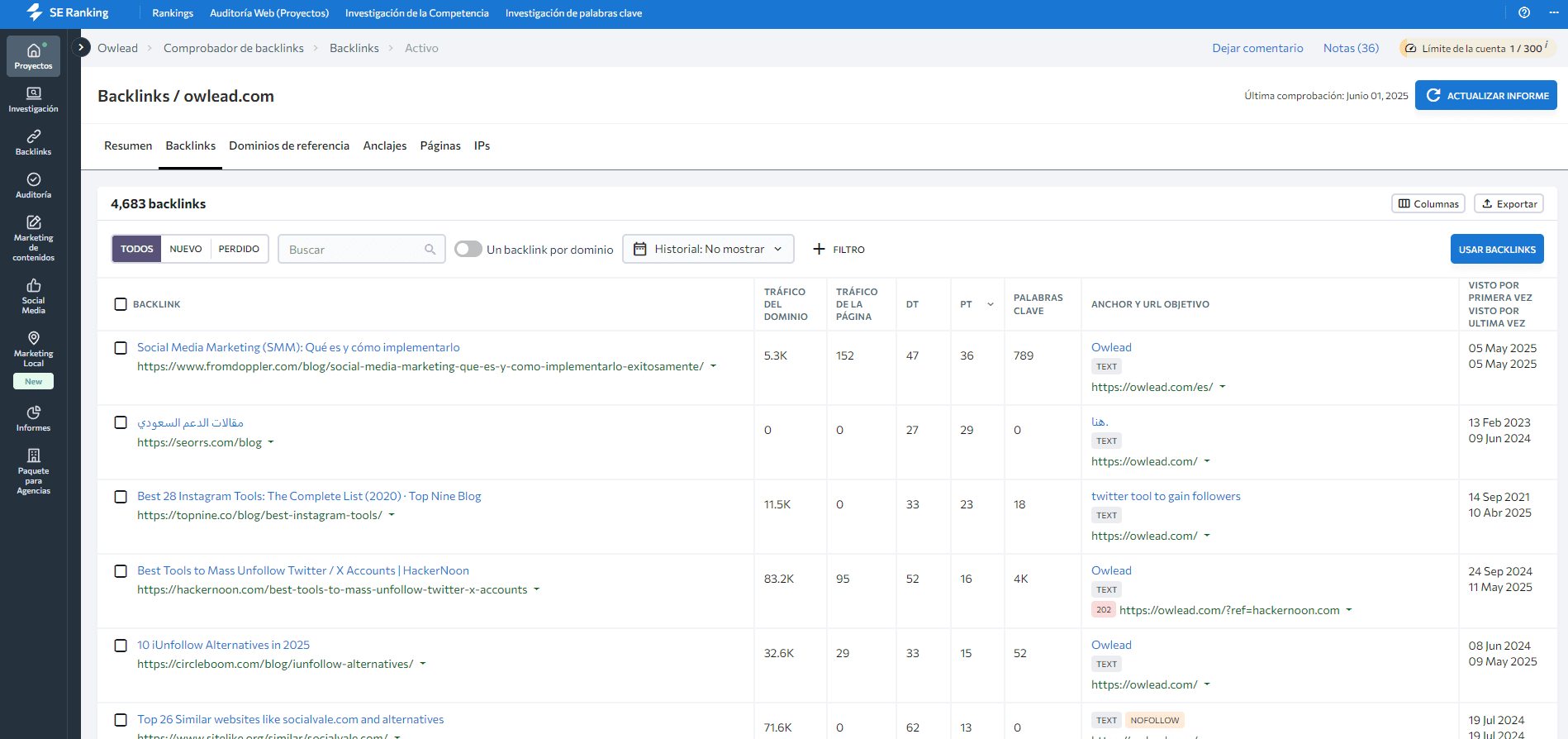Click the account limit gauge icon

(1411, 48)
